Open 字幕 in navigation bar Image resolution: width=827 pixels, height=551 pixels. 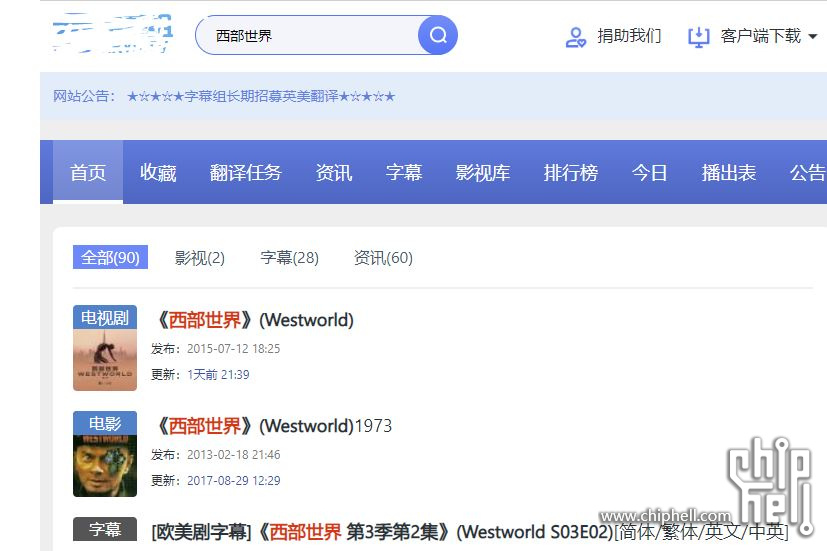[x=403, y=172]
